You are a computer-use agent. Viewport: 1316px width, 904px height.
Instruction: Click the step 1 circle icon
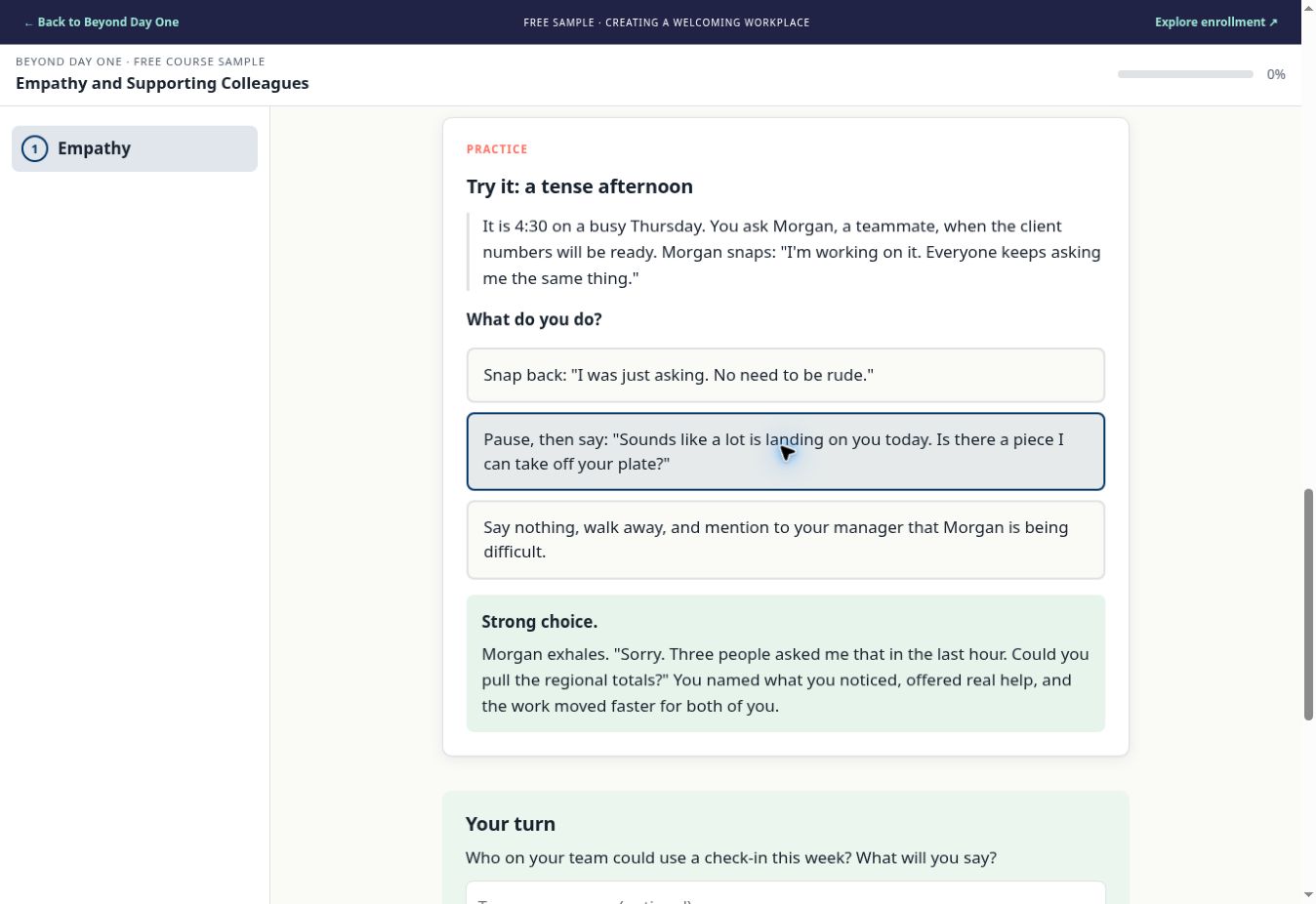point(35,148)
